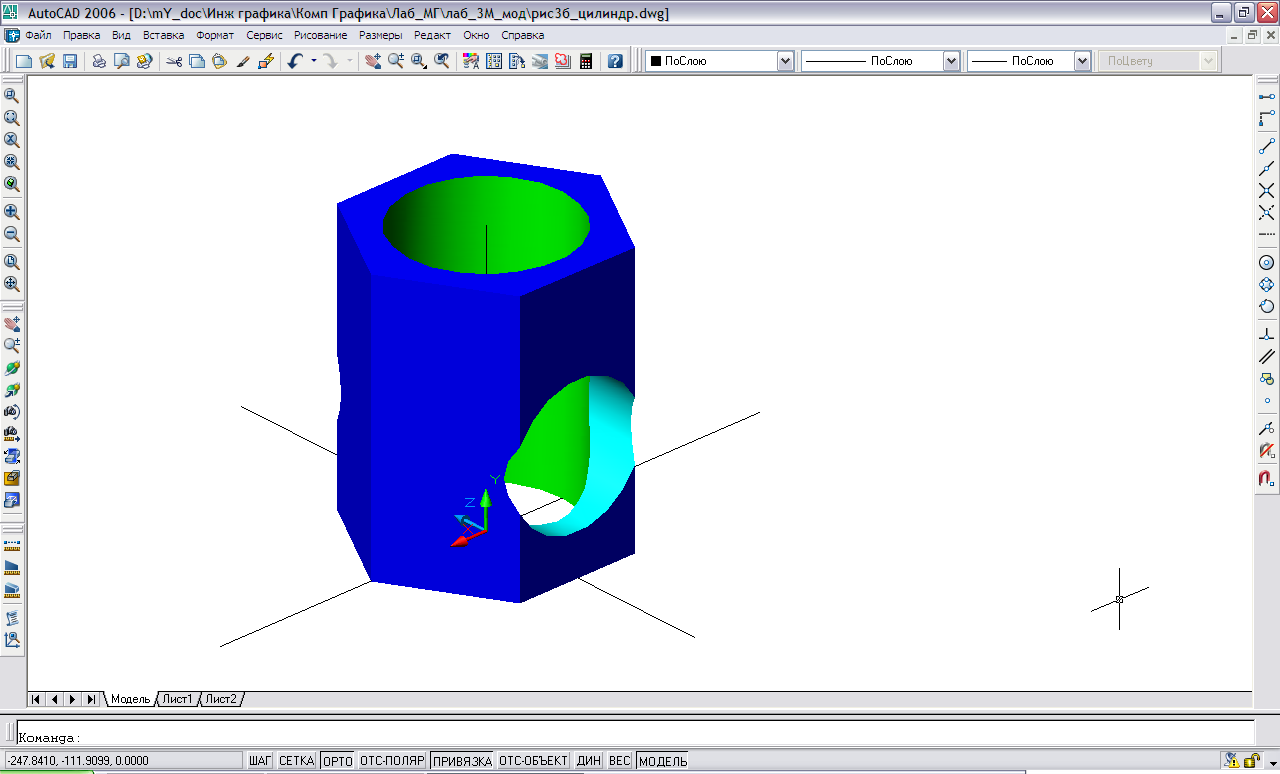Jump to the last layout tab arrow

[x=91, y=699]
